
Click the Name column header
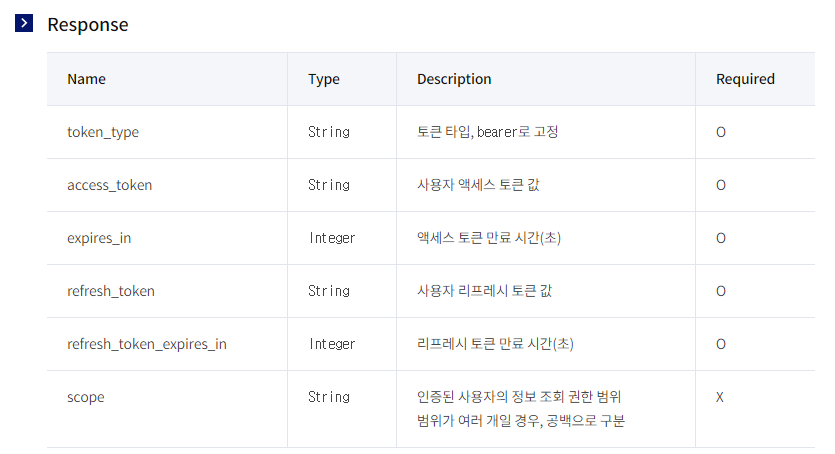pyautogui.click(x=87, y=79)
